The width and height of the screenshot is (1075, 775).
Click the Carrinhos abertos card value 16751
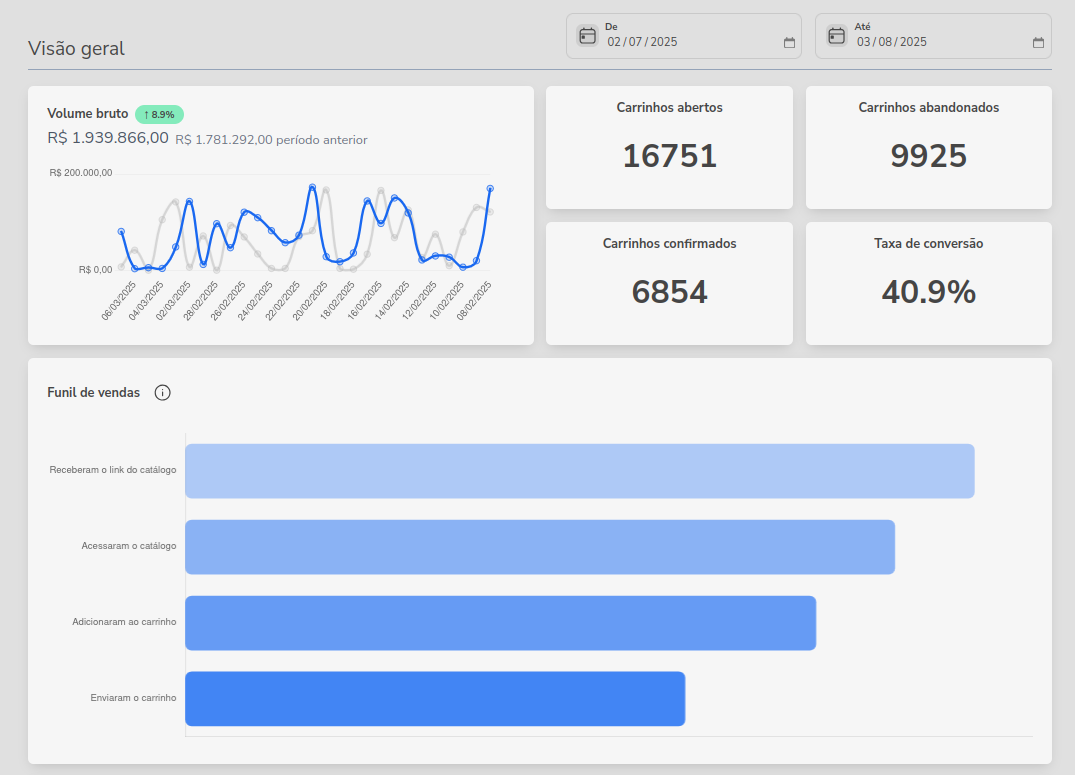coord(669,156)
